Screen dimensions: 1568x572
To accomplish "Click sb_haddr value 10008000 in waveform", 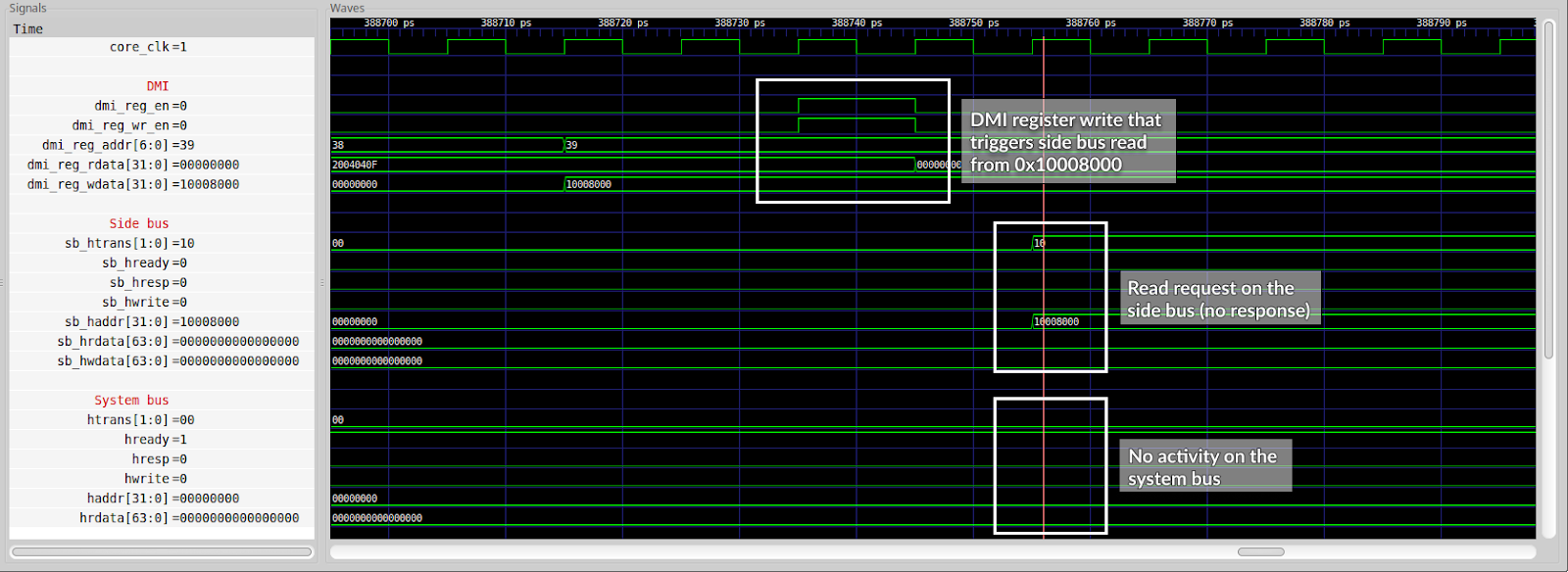I will (x=1056, y=321).
